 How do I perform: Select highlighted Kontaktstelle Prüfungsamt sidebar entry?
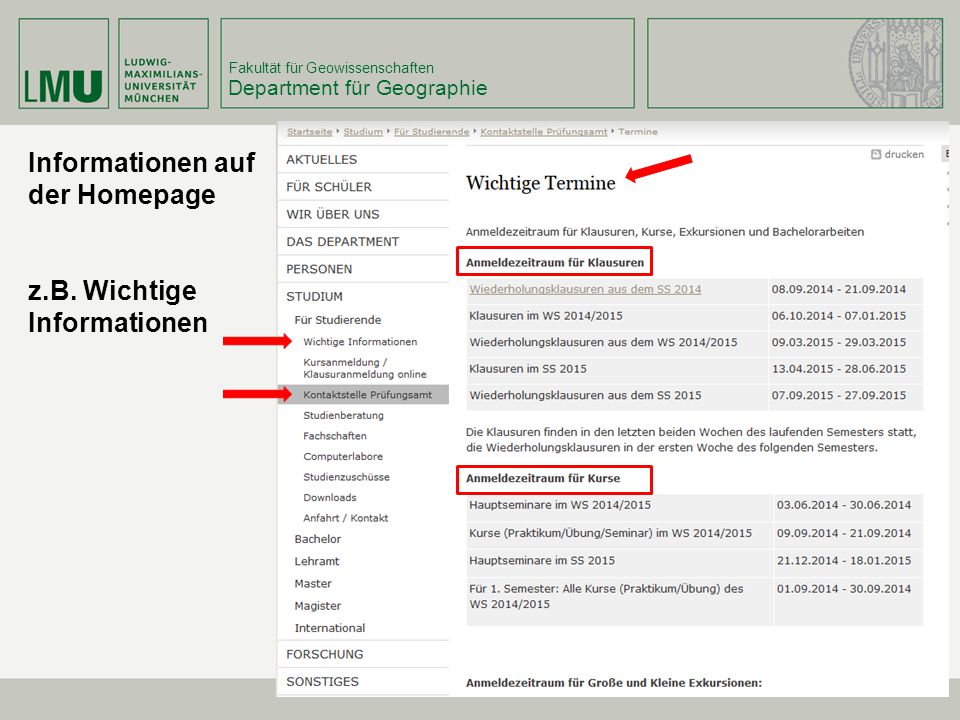pyautogui.click(x=363, y=395)
